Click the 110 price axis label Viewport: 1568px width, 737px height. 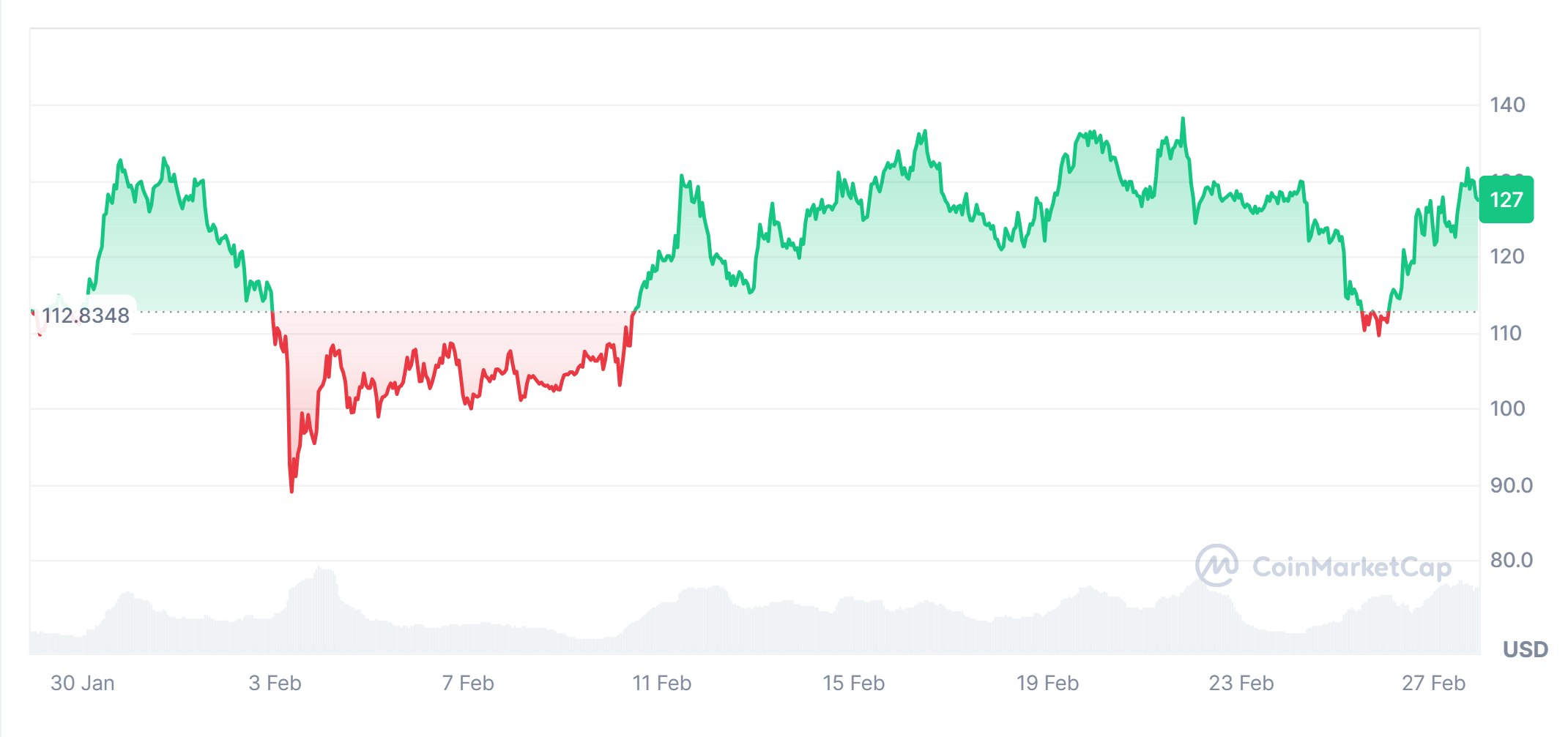click(1507, 333)
